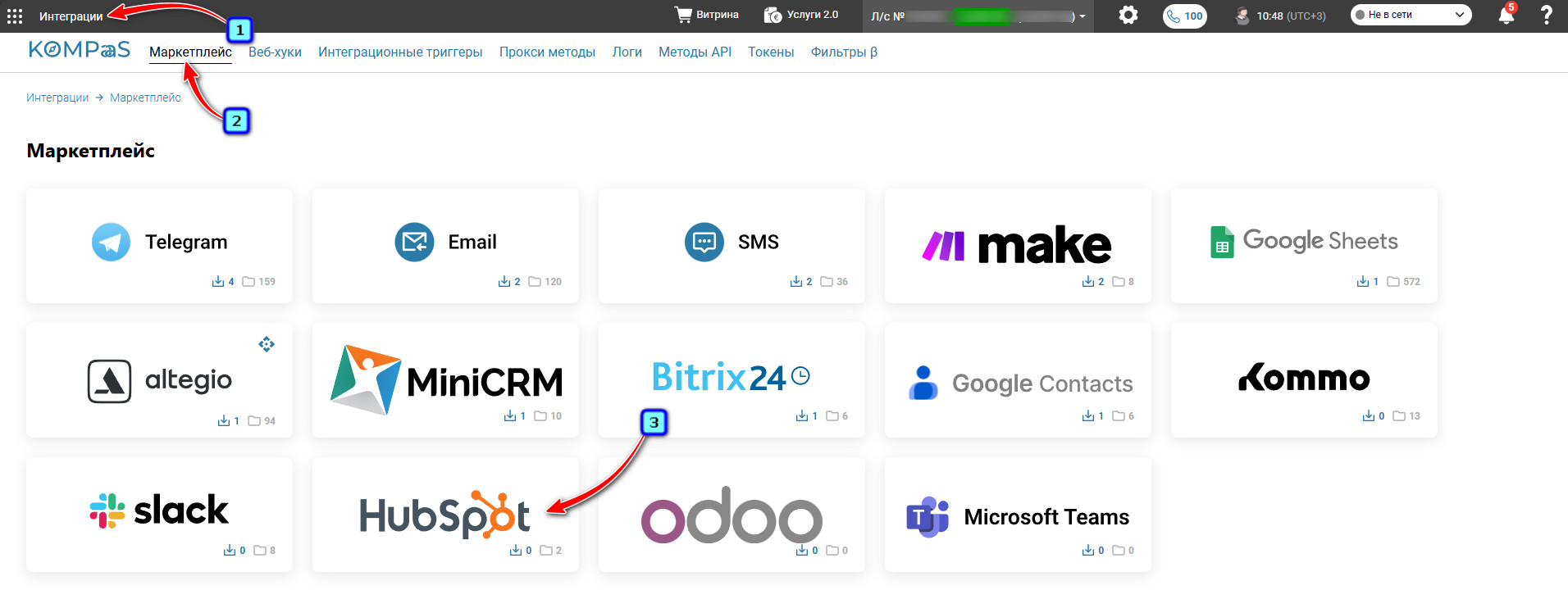Switch to Маркетплейс tab
Screen dimensions: 1568x590
[x=190, y=52]
